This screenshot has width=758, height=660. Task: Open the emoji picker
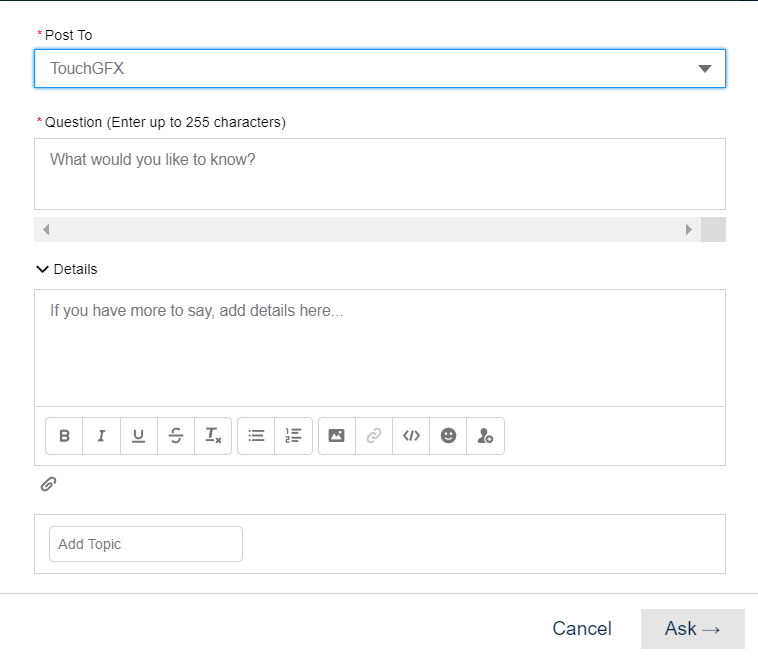[x=448, y=436]
